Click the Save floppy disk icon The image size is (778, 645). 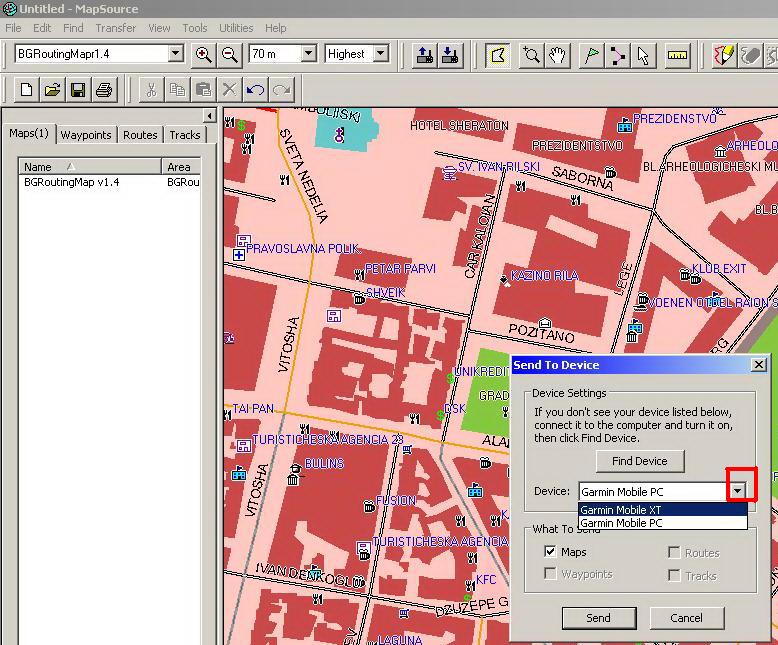[78, 90]
